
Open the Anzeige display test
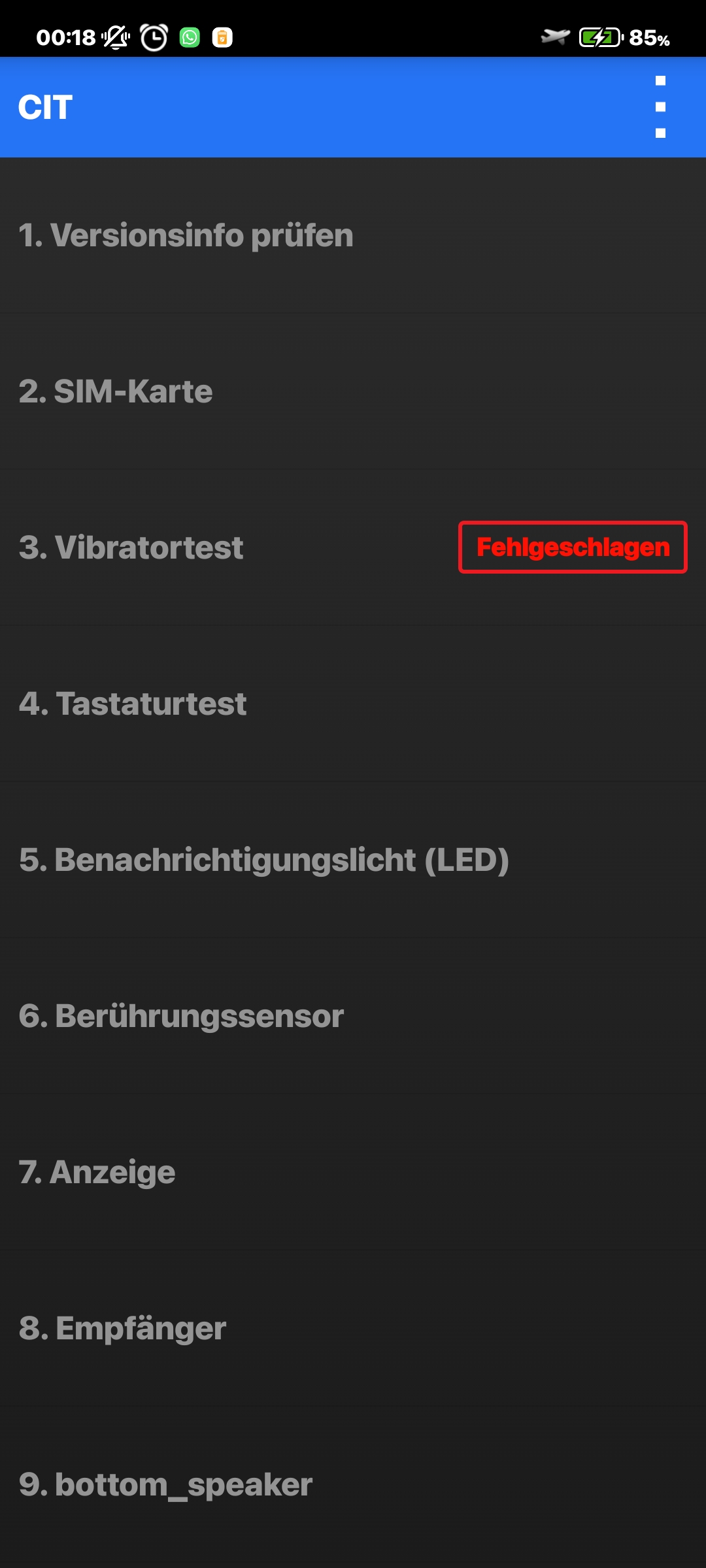[x=353, y=1172]
